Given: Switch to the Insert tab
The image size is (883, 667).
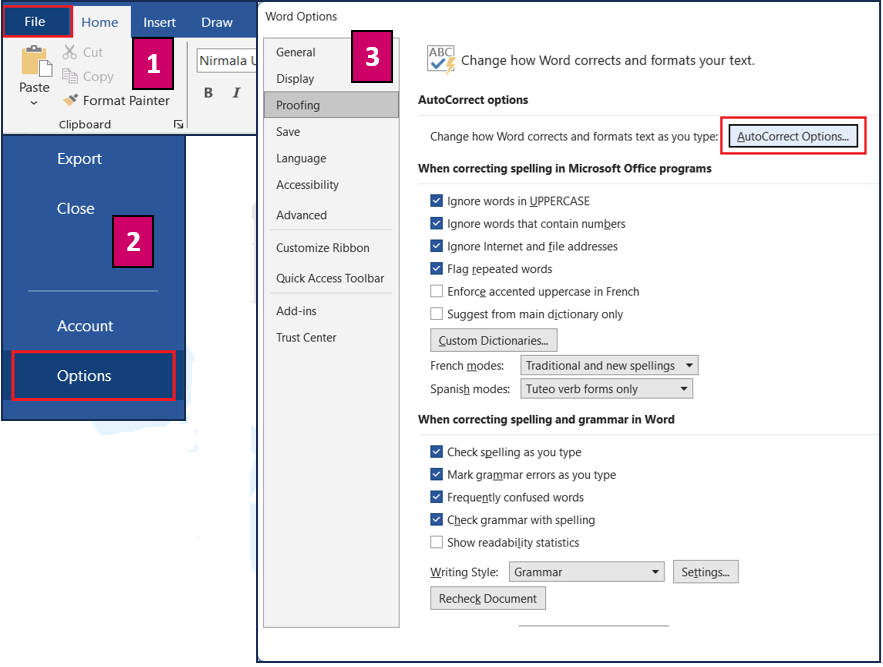Looking at the screenshot, I should click(x=159, y=23).
